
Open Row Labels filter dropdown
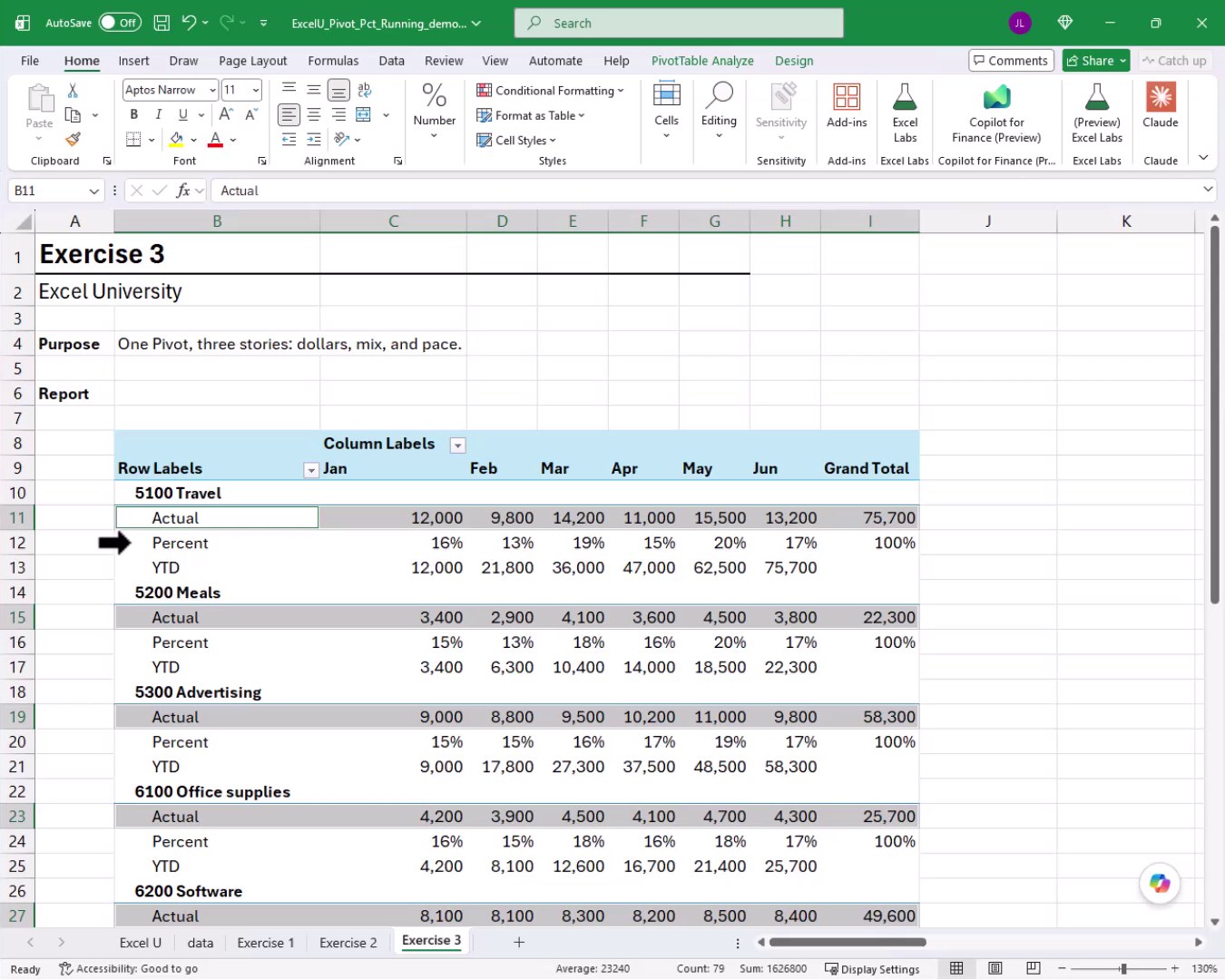click(311, 470)
